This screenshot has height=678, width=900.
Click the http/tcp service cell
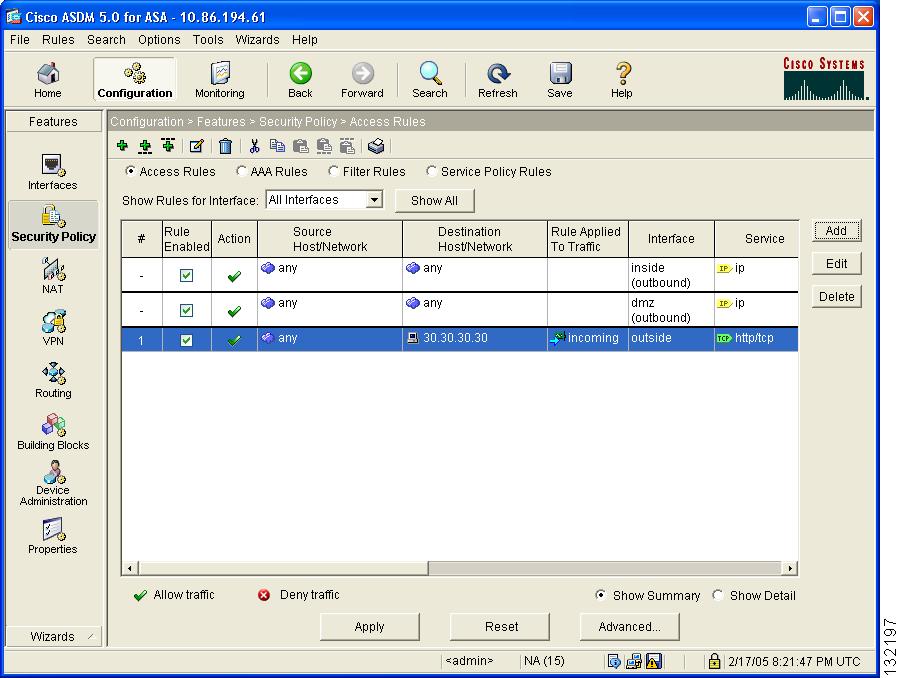coord(757,339)
